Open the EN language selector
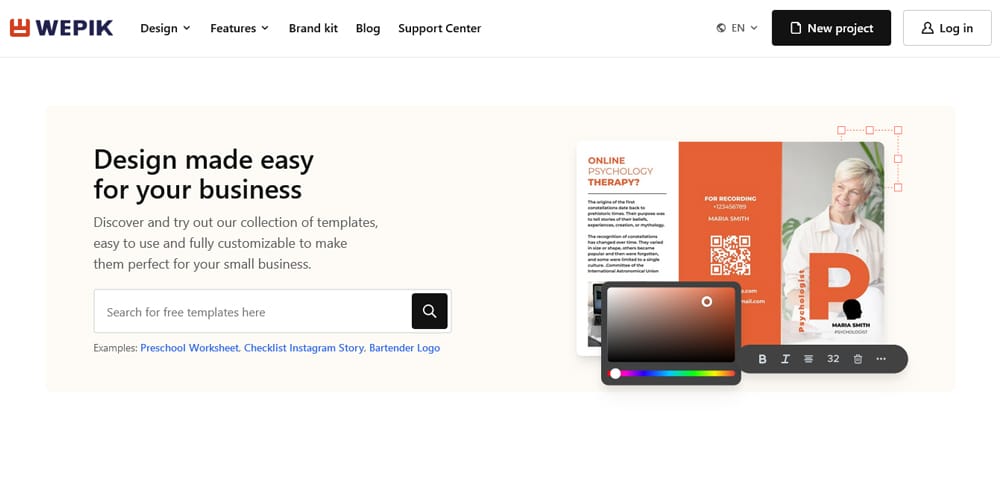The width and height of the screenshot is (1000, 500). coord(737,28)
